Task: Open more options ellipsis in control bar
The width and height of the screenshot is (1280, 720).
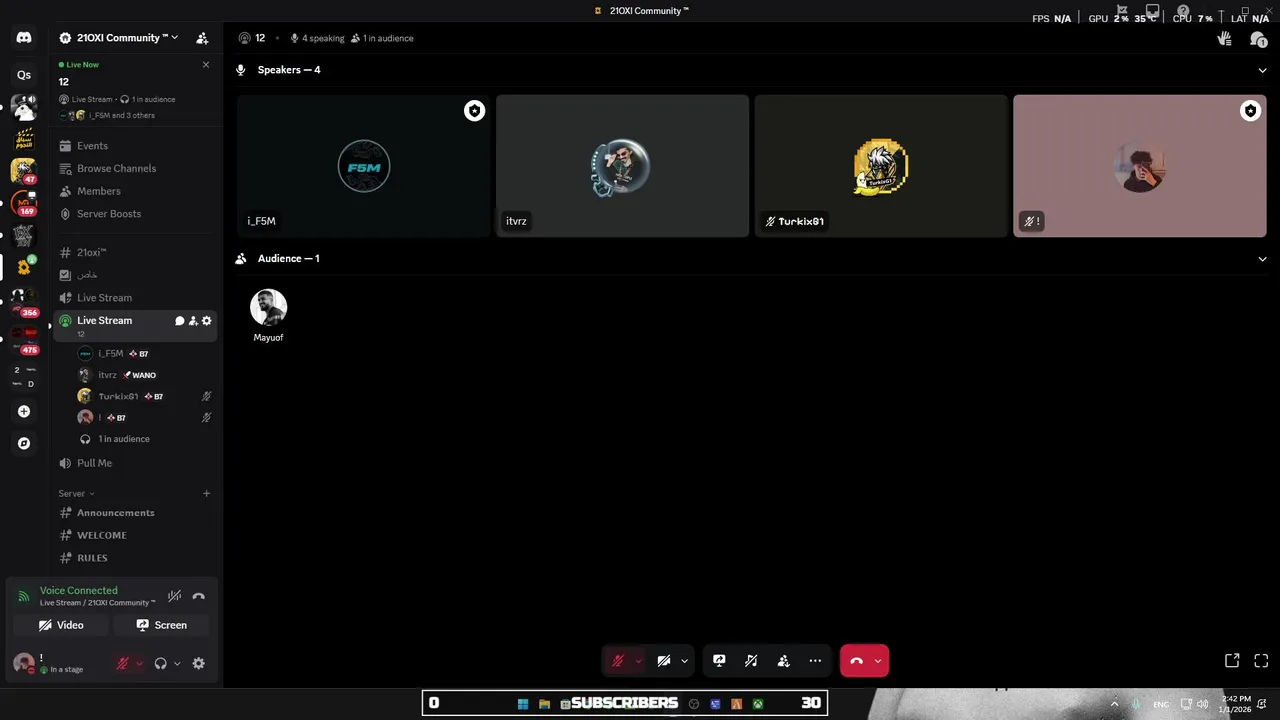Action: pyautogui.click(x=816, y=661)
